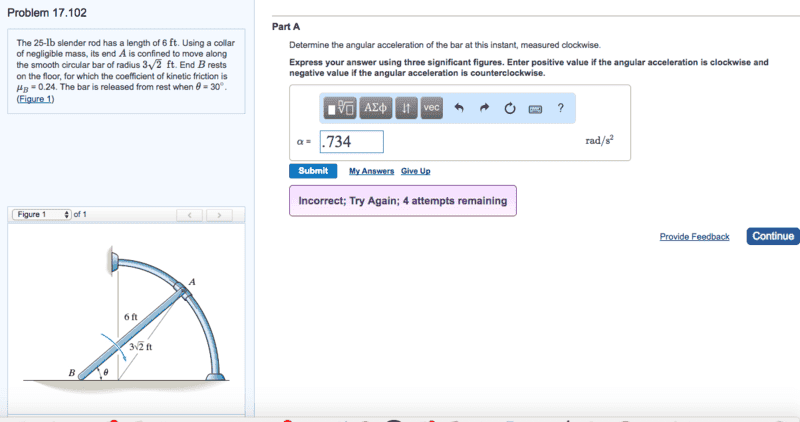Open the Figure 1 selector dropdown
This screenshot has width=800, height=422.
[42, 215]
